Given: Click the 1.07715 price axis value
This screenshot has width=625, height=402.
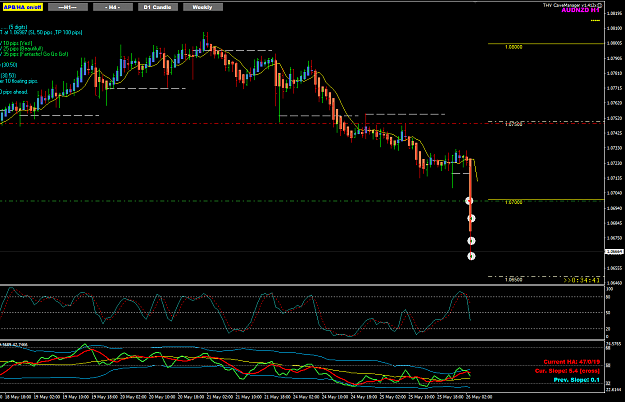Looking at the screenshot, I should tap(614, 88).
